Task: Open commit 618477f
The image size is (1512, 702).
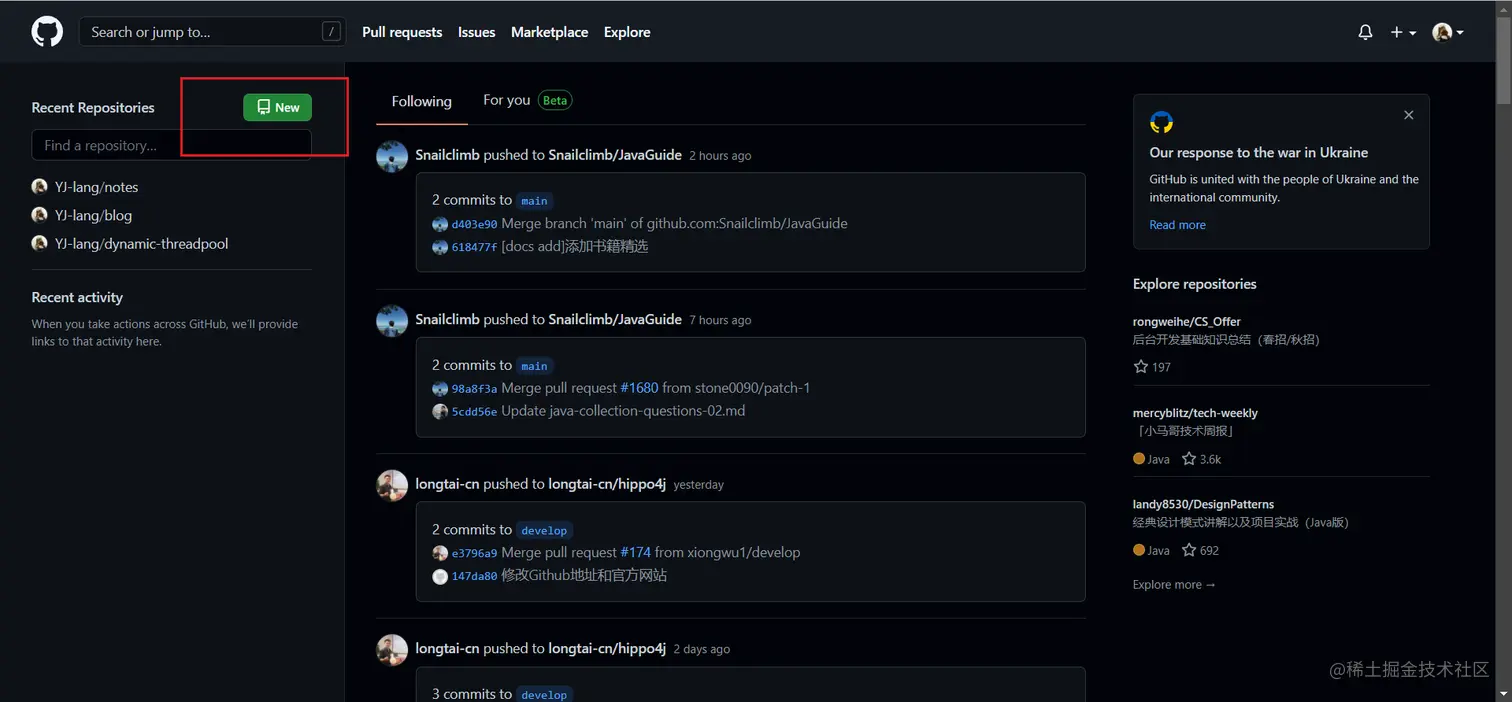Action: click(474, 247)
